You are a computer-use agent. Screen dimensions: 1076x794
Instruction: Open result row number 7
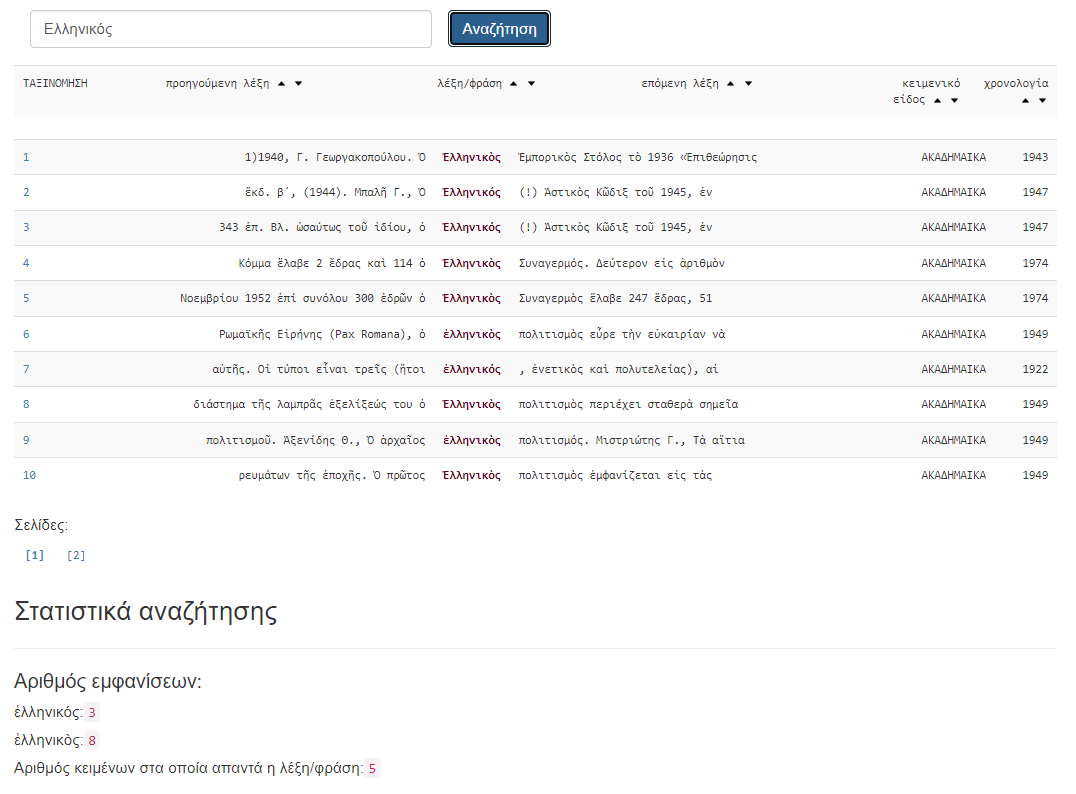click(x=26, y=369)
